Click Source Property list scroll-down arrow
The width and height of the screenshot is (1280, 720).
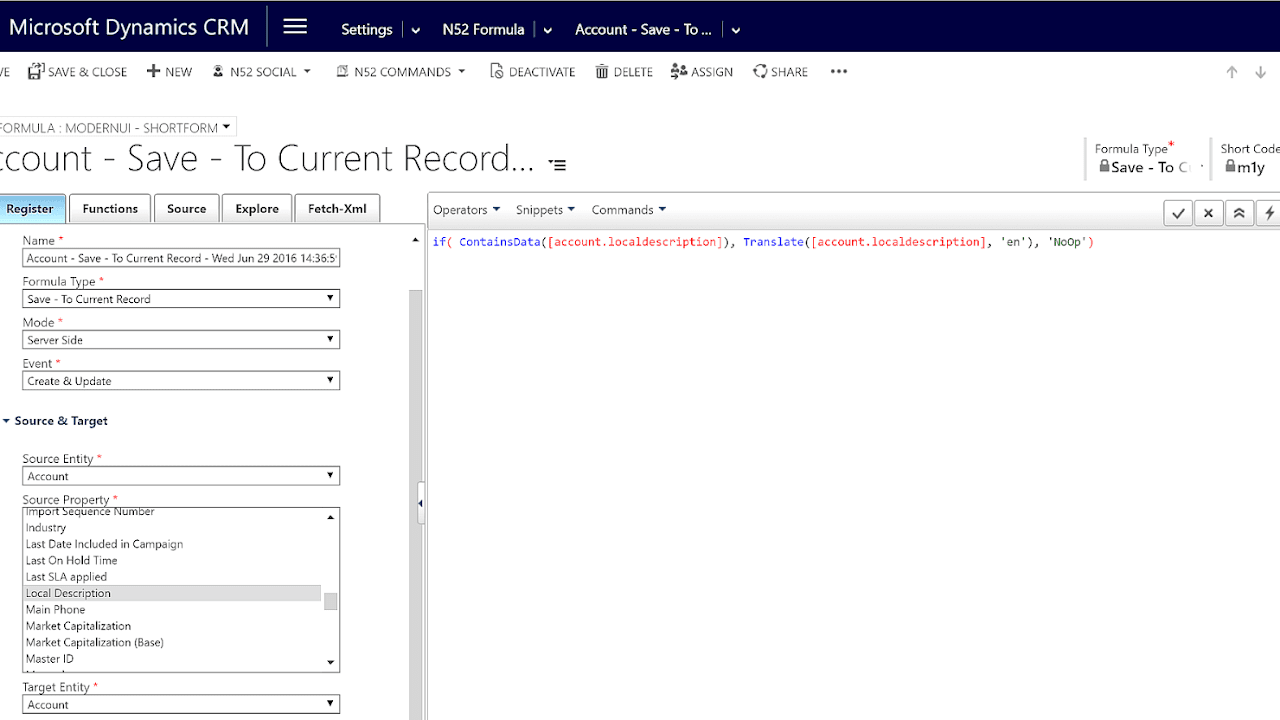click(331, 662)
